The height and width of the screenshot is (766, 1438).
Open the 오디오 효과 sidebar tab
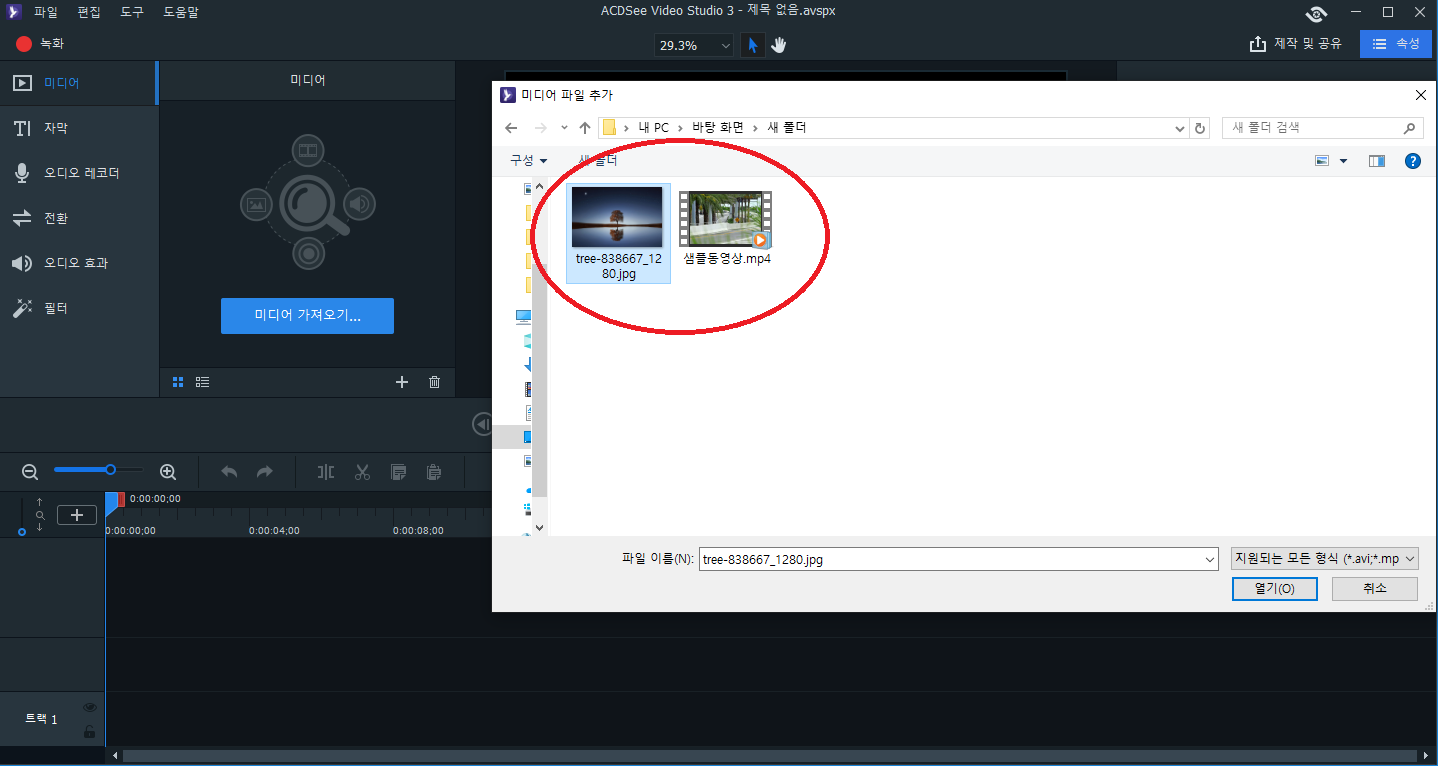coord(78,263)
